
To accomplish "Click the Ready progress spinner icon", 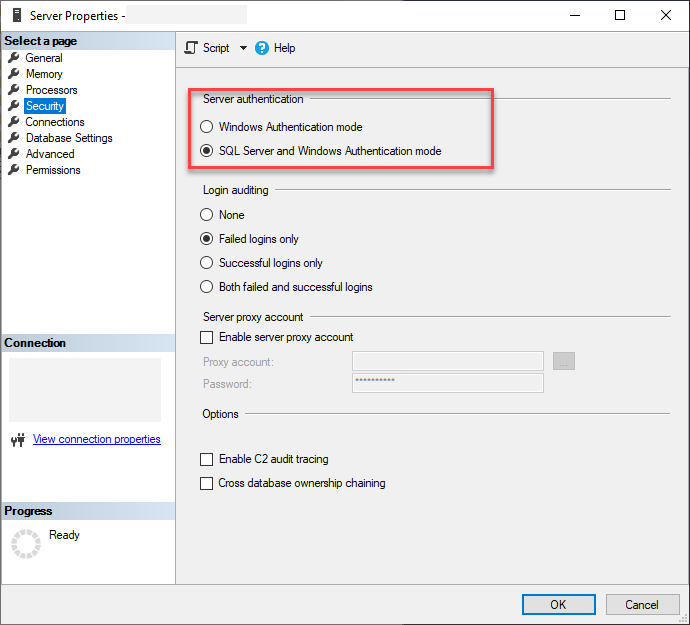I will pos(26,544).
